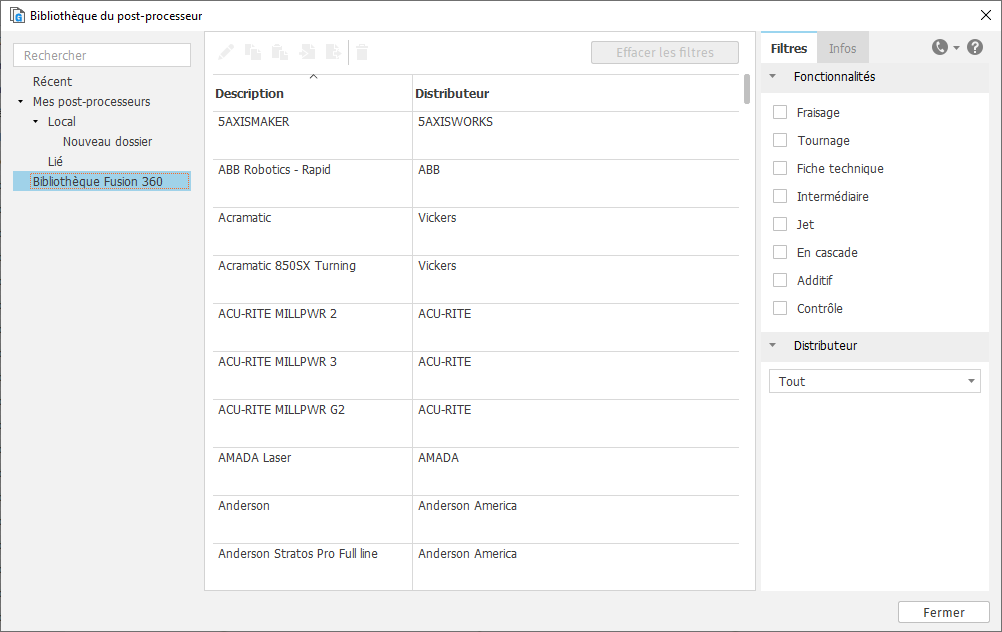Click the import post-processor icon

coord(307,52)
